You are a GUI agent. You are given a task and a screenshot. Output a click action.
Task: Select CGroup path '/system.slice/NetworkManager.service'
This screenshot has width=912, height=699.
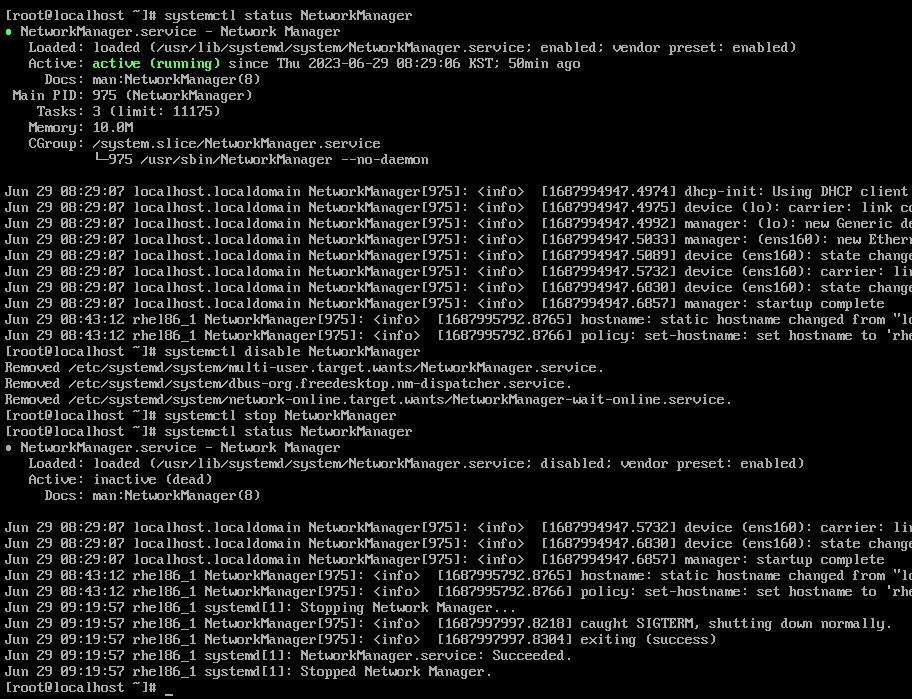pyautogui.click(x=236, y=143)
